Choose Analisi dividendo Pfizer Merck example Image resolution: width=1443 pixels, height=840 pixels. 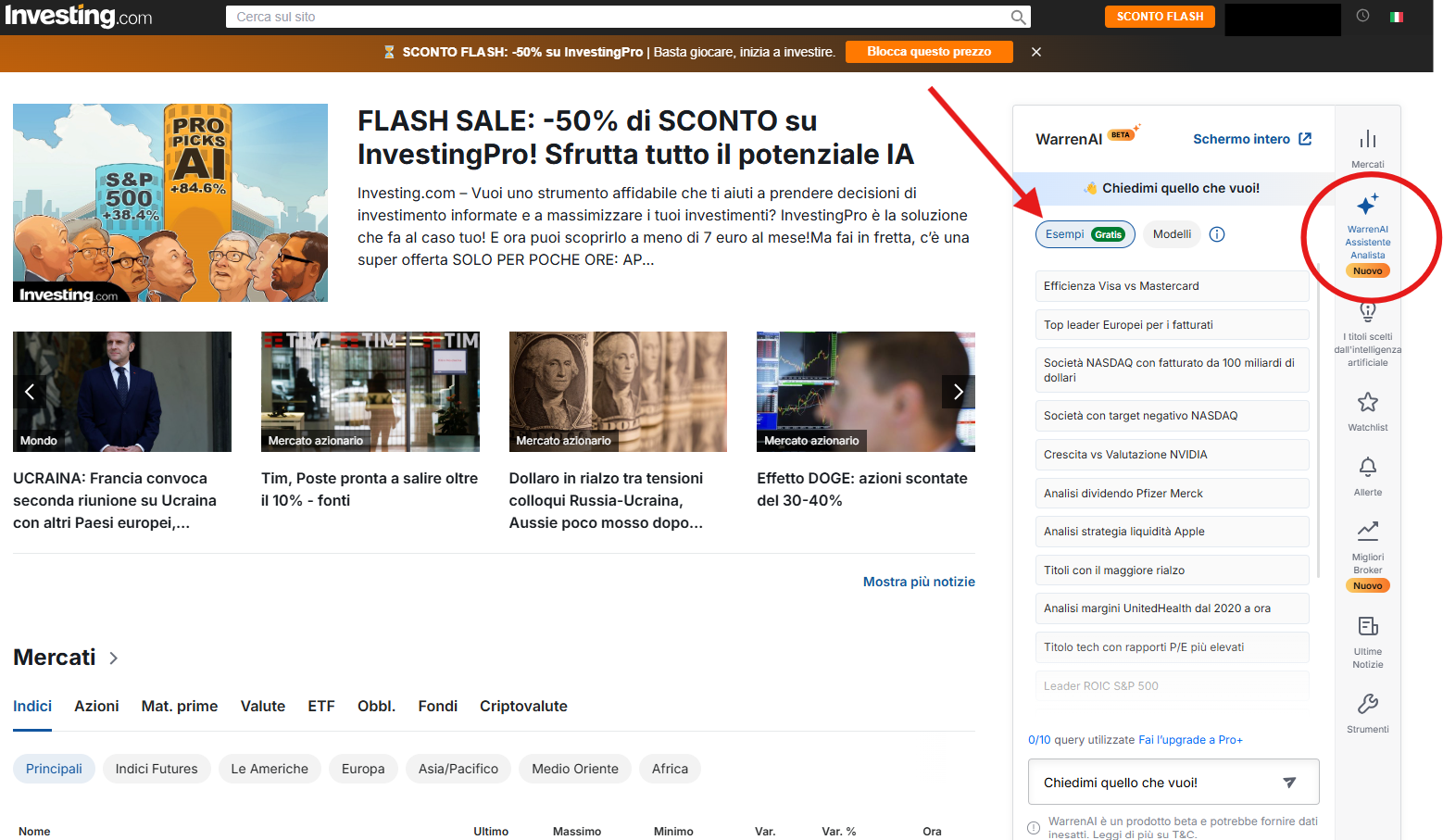(1172, 494)
